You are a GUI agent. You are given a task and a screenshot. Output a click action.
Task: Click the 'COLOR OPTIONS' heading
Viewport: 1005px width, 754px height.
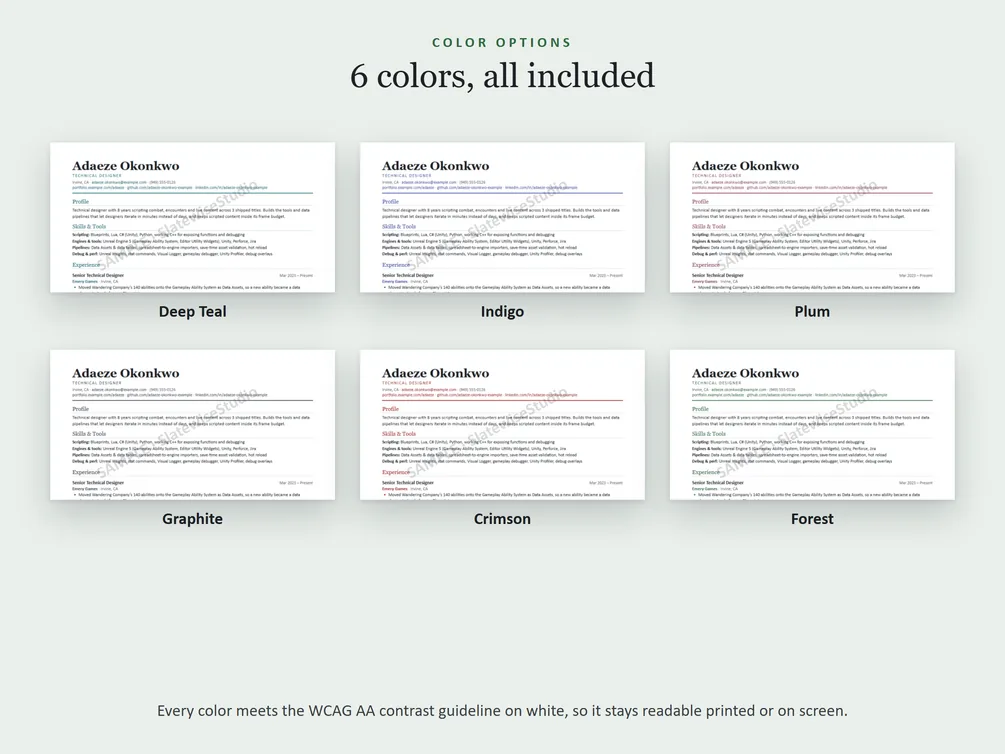pyautogui.click(x=502, y=42)
